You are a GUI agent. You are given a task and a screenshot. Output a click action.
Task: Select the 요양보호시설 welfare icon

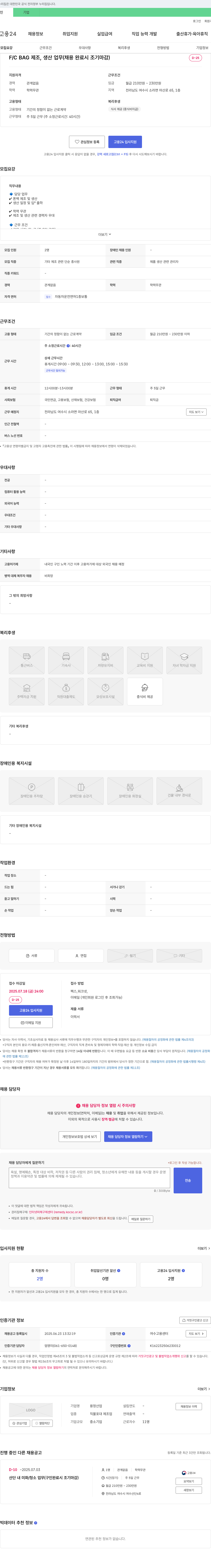pos(105,691)
